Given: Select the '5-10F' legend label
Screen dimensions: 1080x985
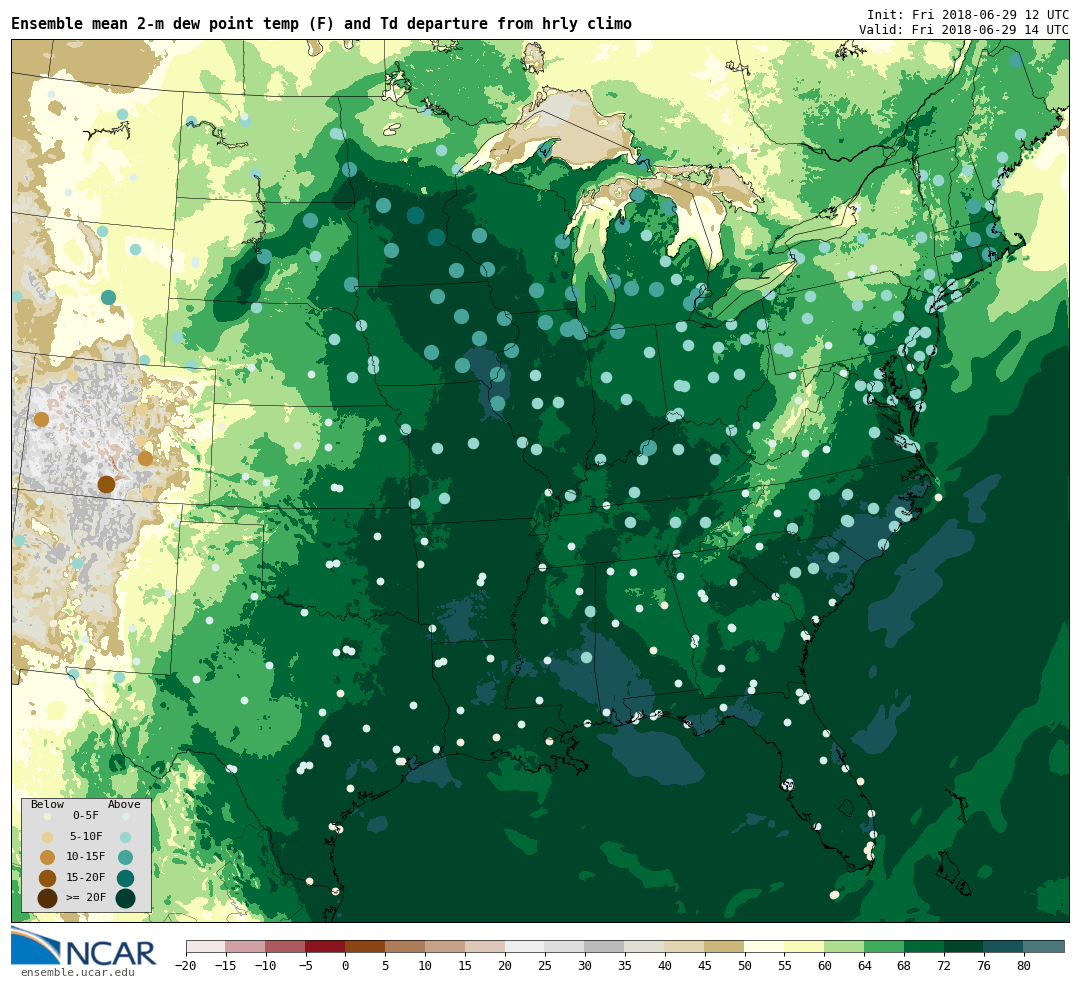Looking at the screenshot, I should pyautogui.click(x=86, y=836).
